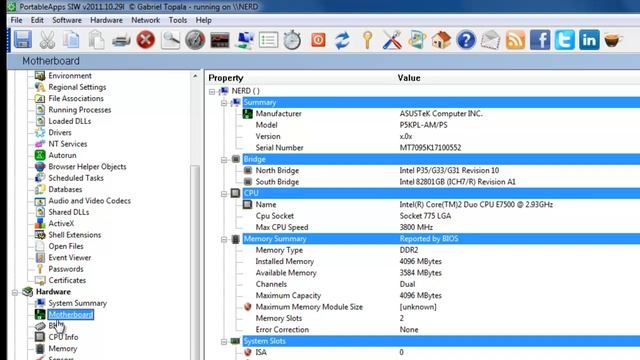Select Memory in the Hardware tree

(62, 349)
